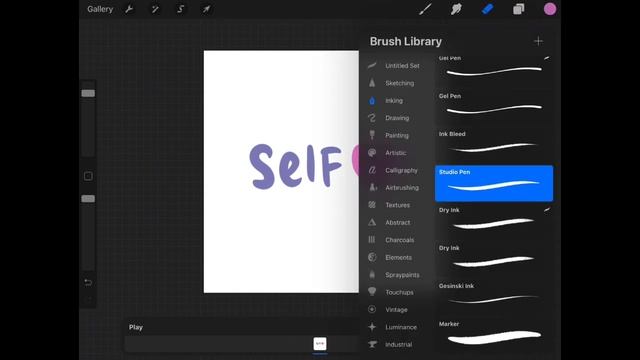Open the pink color picker circle

[x=550, y=9]
